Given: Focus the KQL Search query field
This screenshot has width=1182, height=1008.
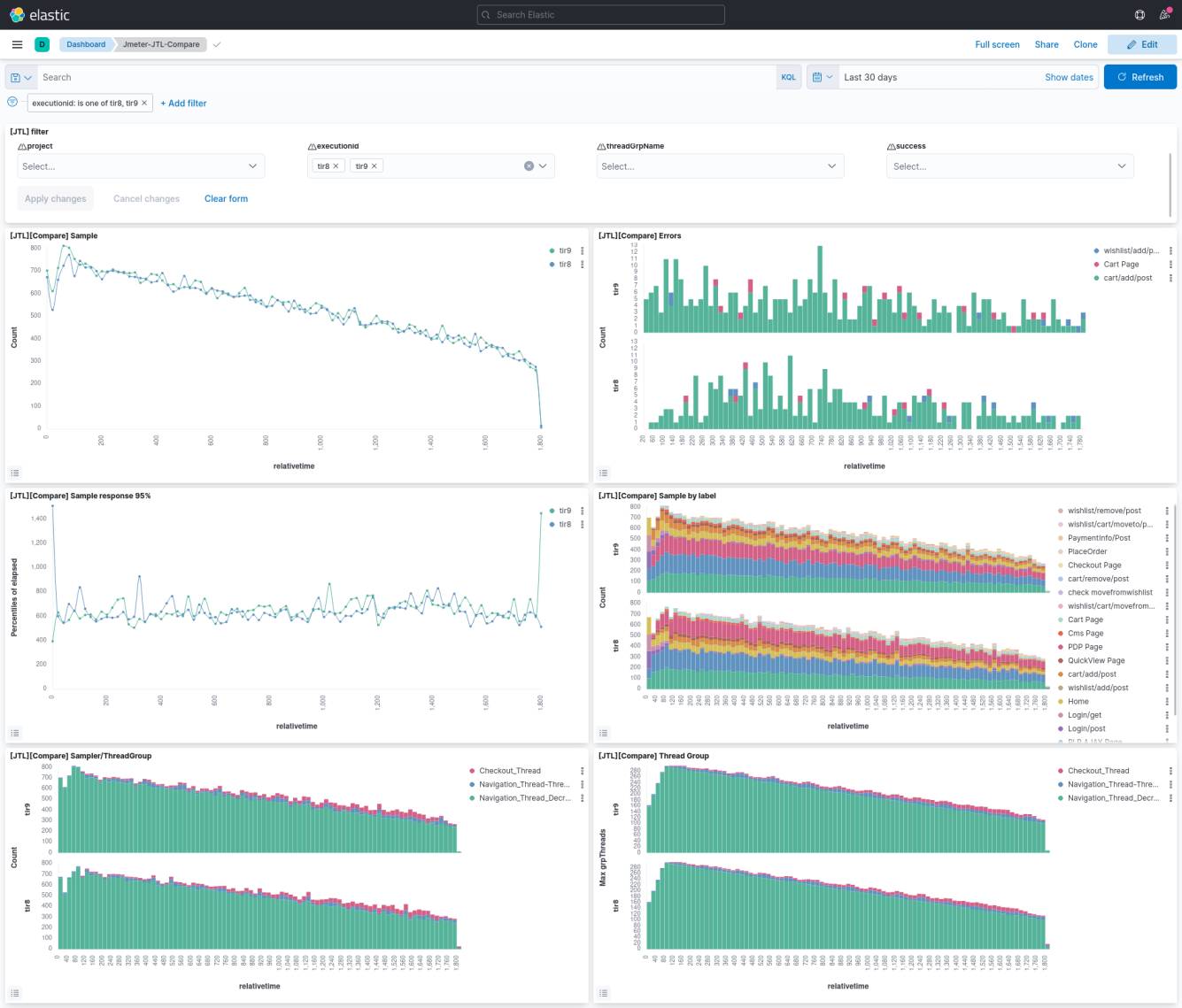Looking at the screenshot, I should point(407,77).
